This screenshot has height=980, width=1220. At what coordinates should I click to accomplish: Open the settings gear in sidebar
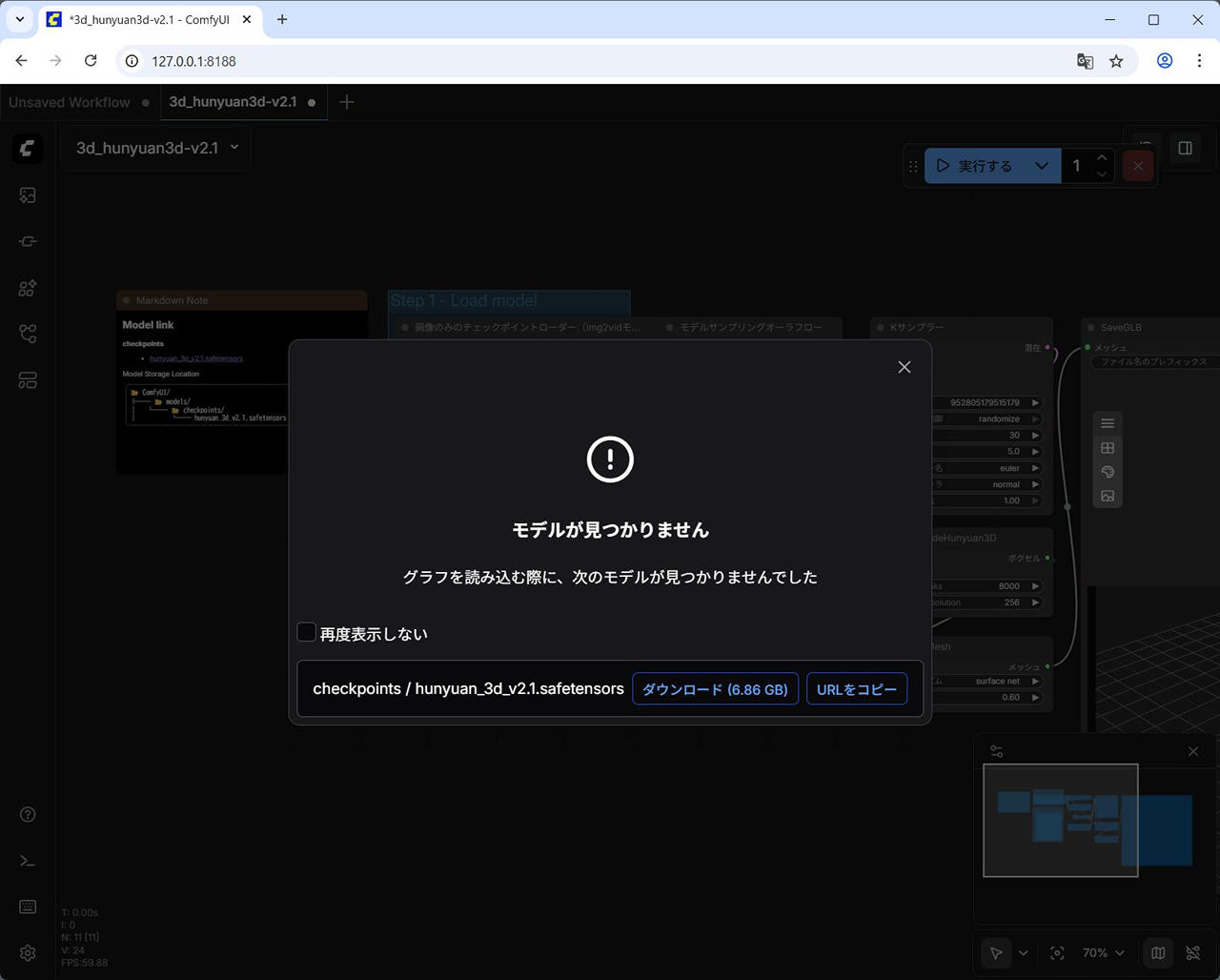pos(28,952)
